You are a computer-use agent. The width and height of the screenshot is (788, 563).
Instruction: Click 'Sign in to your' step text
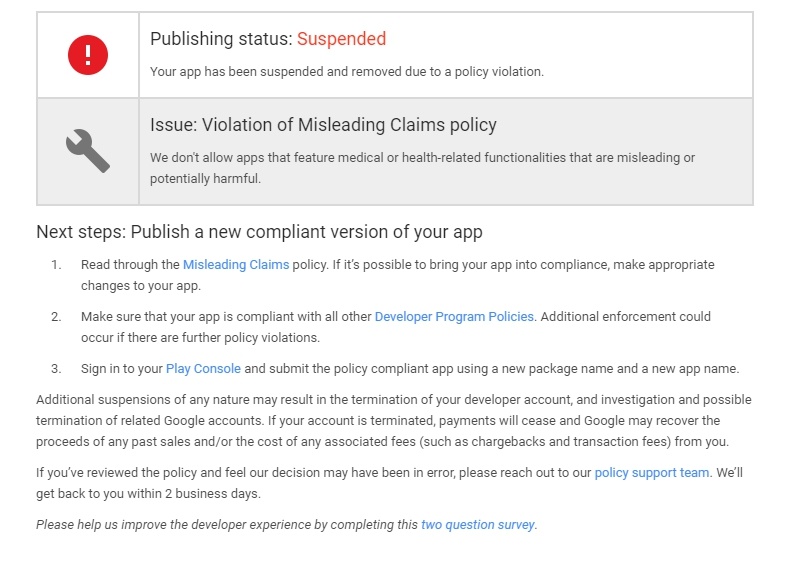(122, 369)
